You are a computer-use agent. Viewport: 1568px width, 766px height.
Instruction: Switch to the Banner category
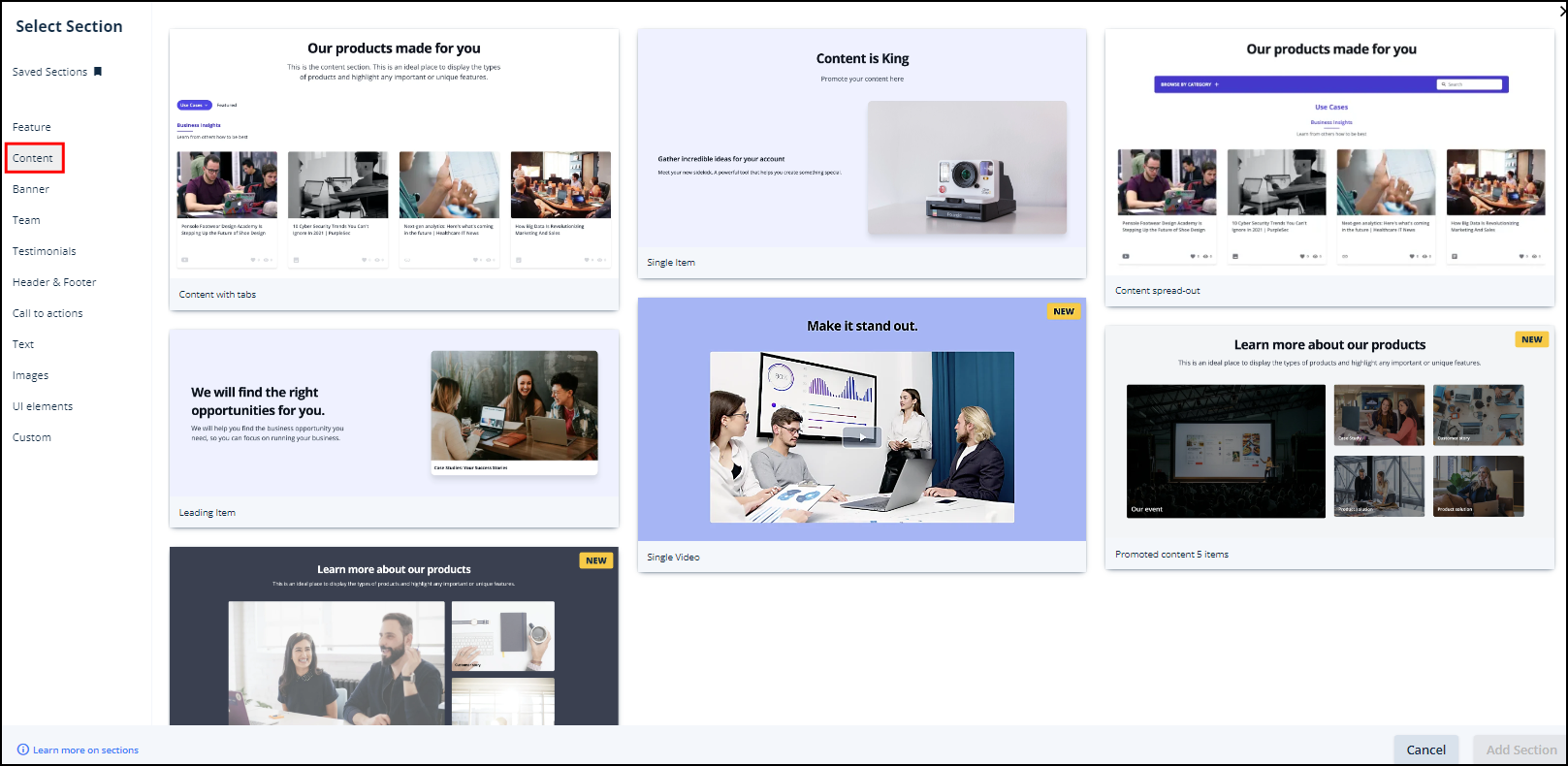tap(31, 189)
